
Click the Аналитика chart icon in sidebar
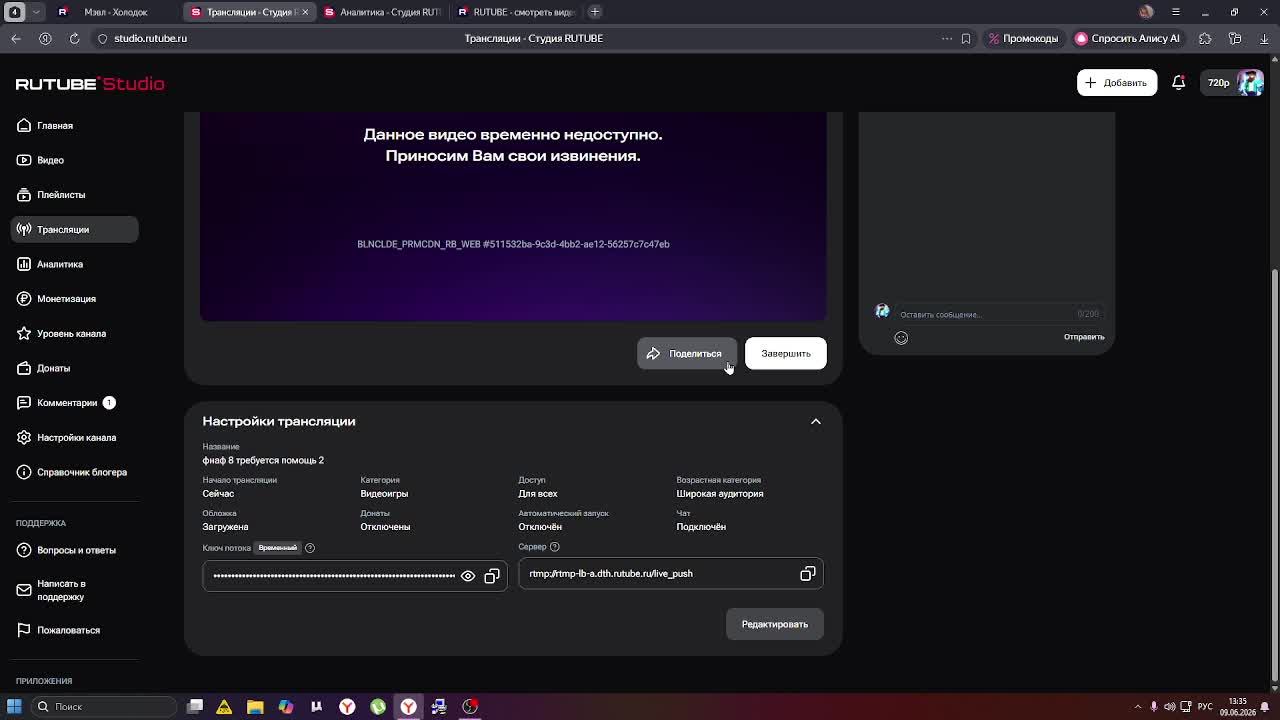tap(24, 264)
